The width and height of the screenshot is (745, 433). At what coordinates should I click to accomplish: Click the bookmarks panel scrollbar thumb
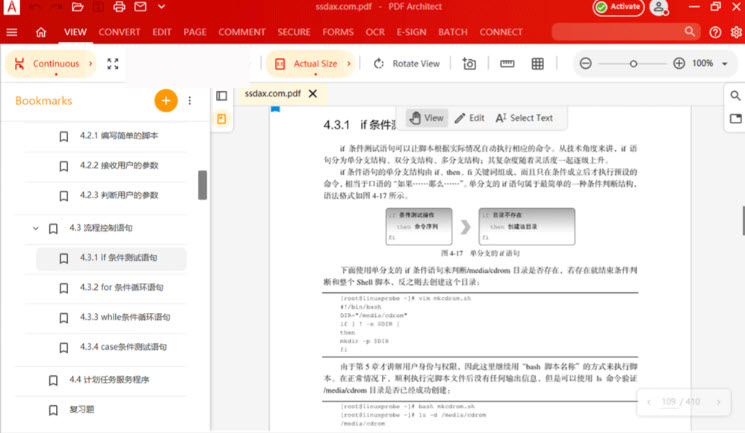click(202, 185)
